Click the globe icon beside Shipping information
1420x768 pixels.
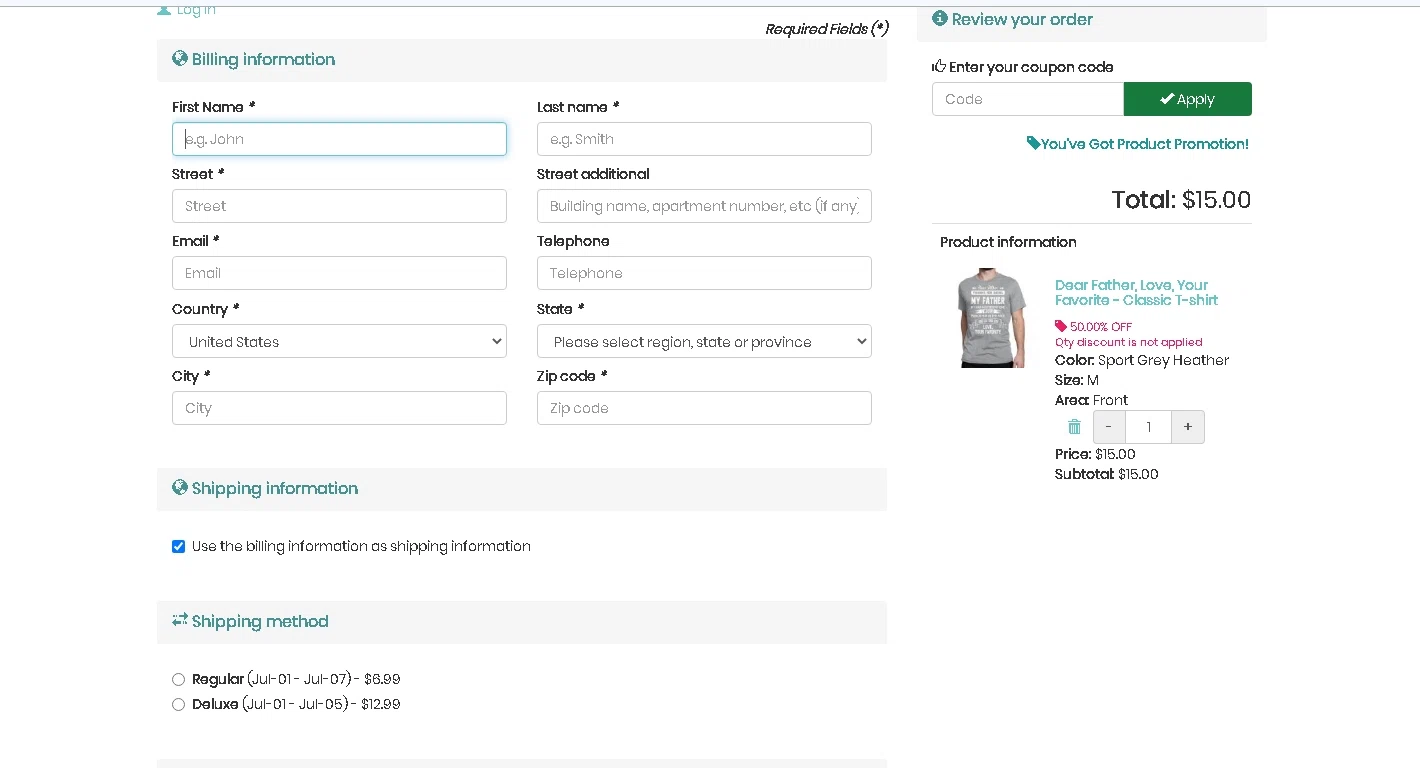(180, 488)
